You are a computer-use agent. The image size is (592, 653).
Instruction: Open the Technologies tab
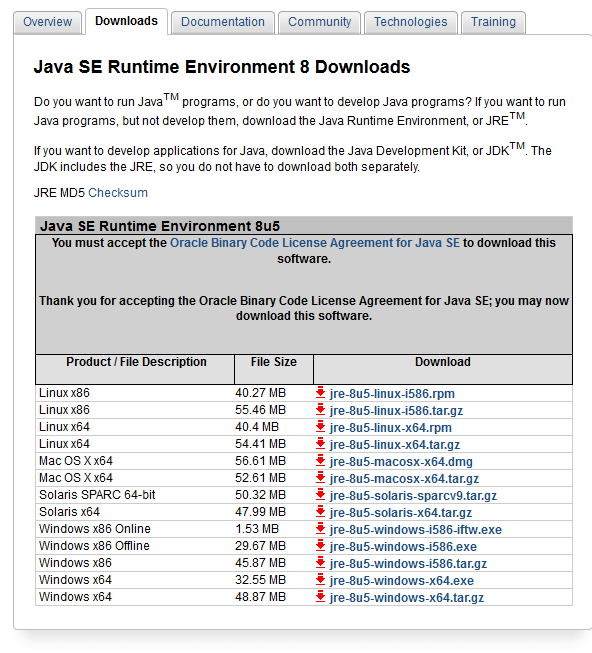pos(410,22)
